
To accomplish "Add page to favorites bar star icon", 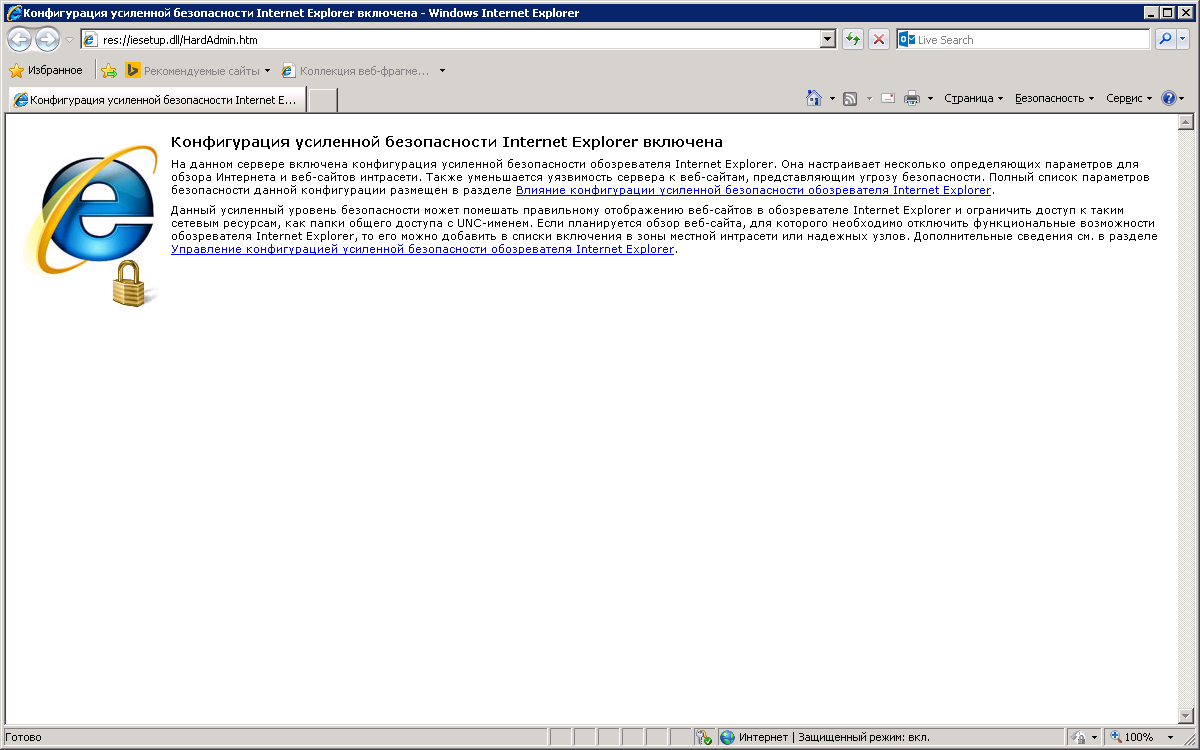I will pyautogui.click(x=108, y=71).
